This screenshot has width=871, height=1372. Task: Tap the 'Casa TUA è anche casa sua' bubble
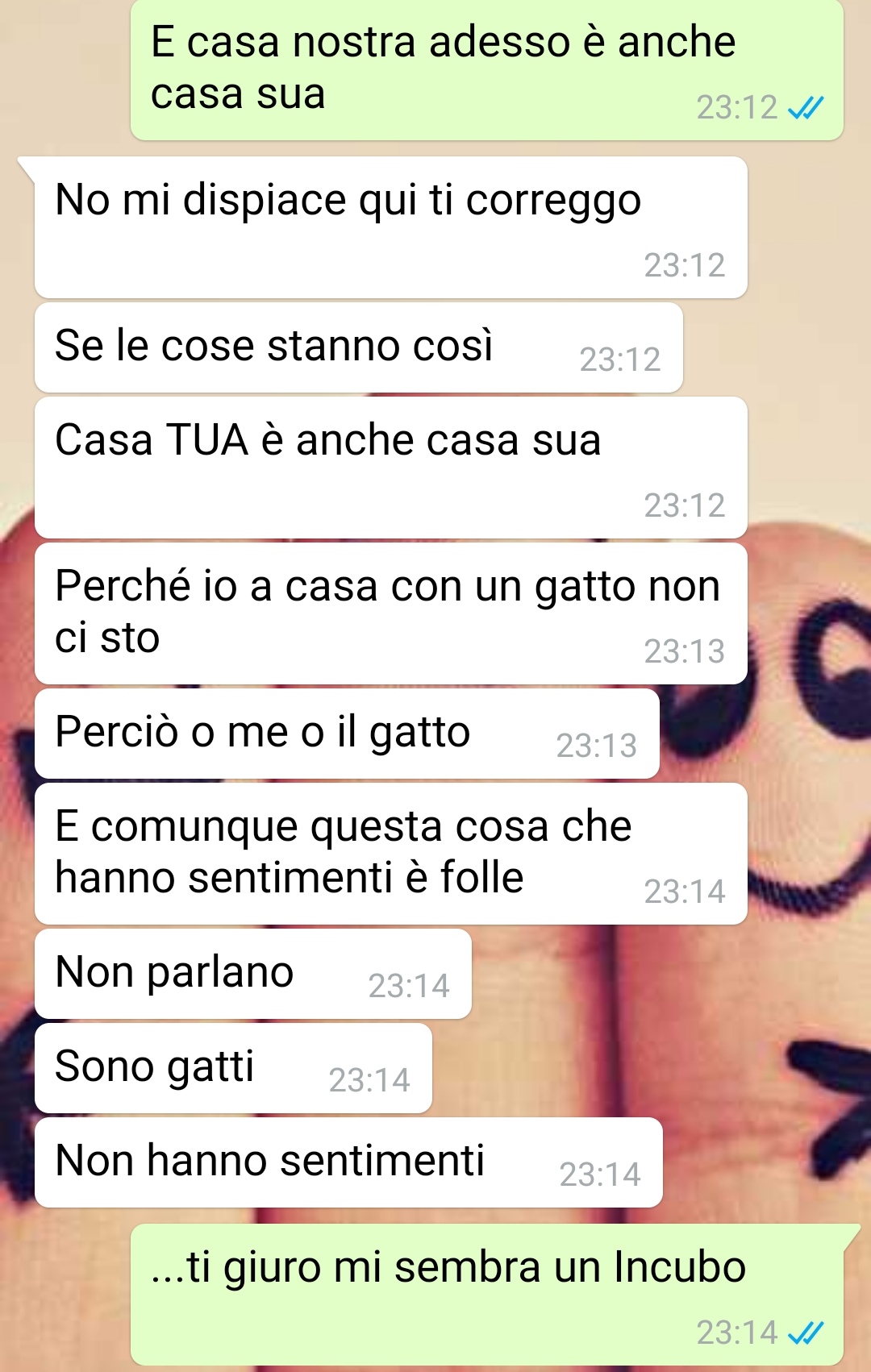(391, 468)
